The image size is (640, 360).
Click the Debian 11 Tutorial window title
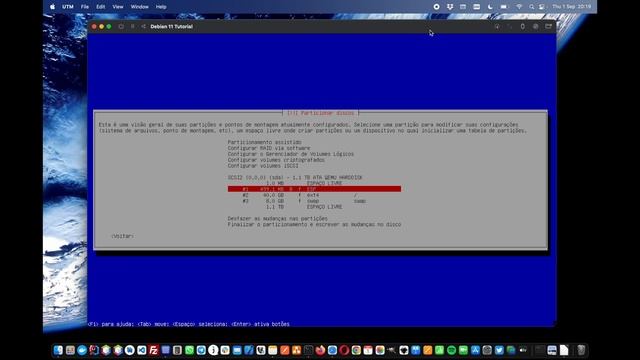[x=171, y=27]
